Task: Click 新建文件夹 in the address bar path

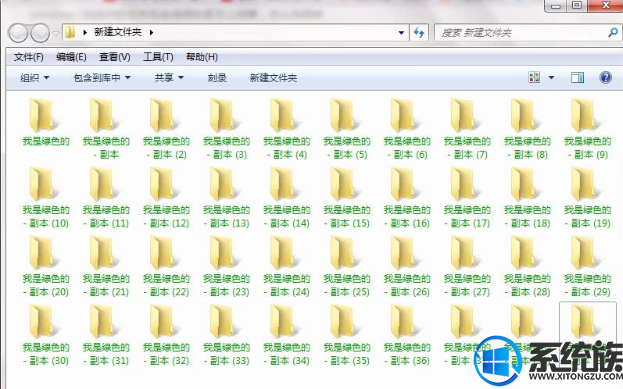Action: (118, 32)
